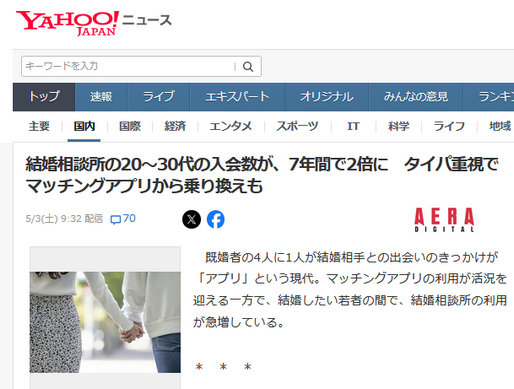This screenshot has width=514, height=389.
Task: Select the みんなの意見 tab
Action: point(416,97)
